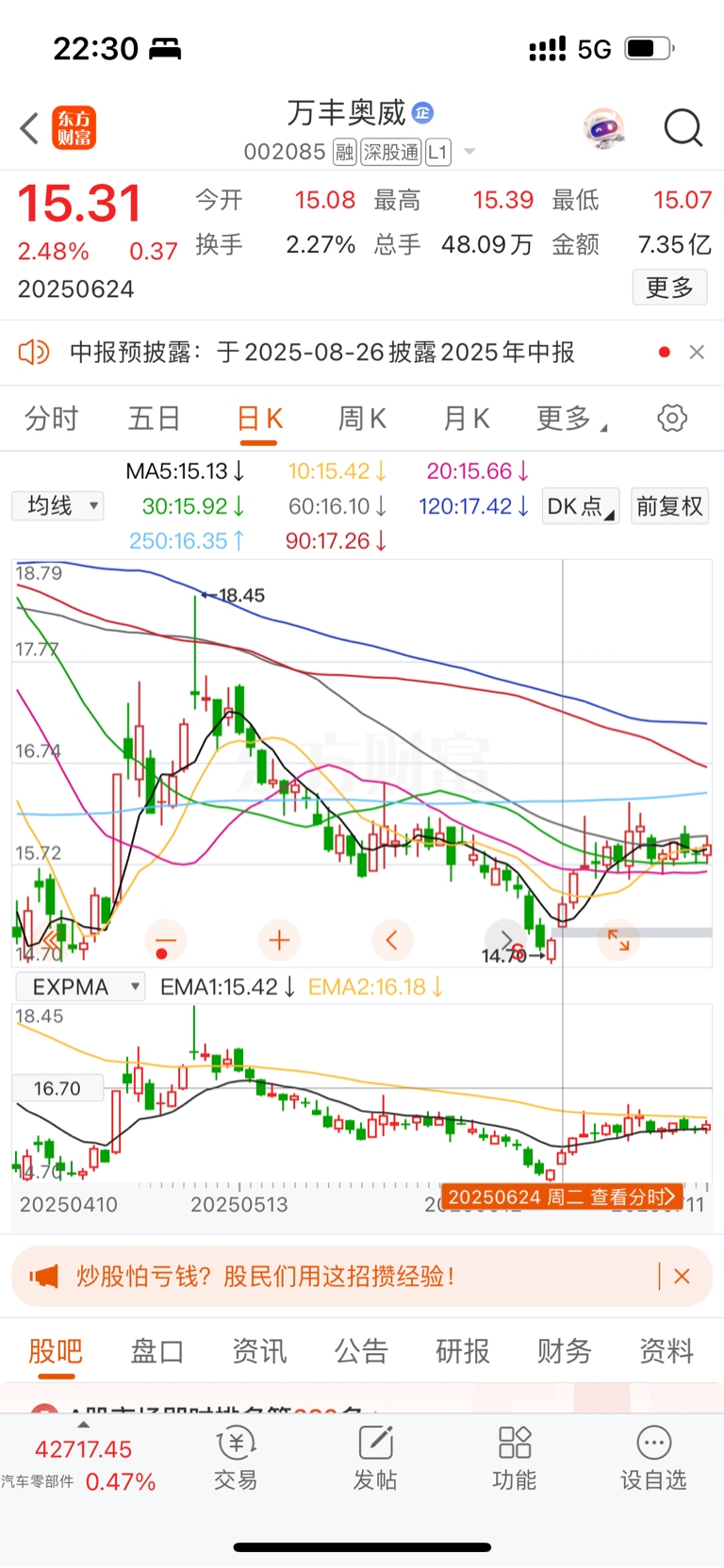
Task: Tap the 18.45 high price marker
Action: coord(233,595)
